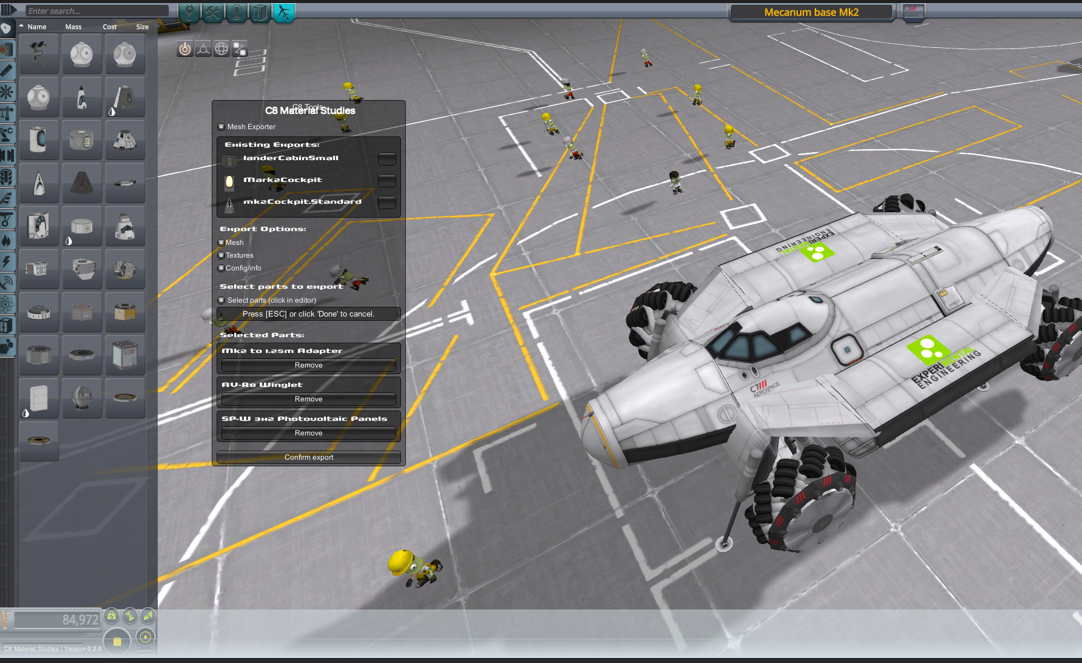Open the Payload parts category
Screen dimensions: 1082x663
point(7,177)
